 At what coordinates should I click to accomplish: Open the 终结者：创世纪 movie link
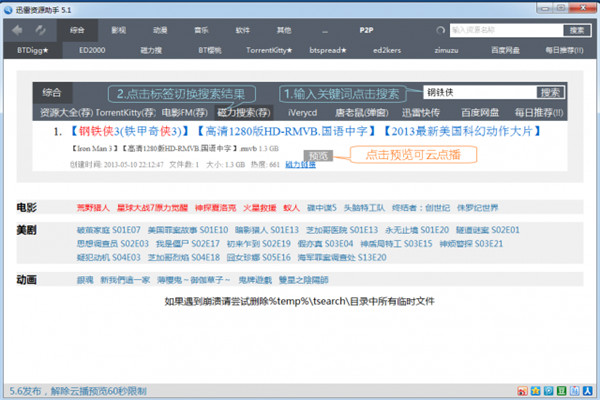(421, 208)
